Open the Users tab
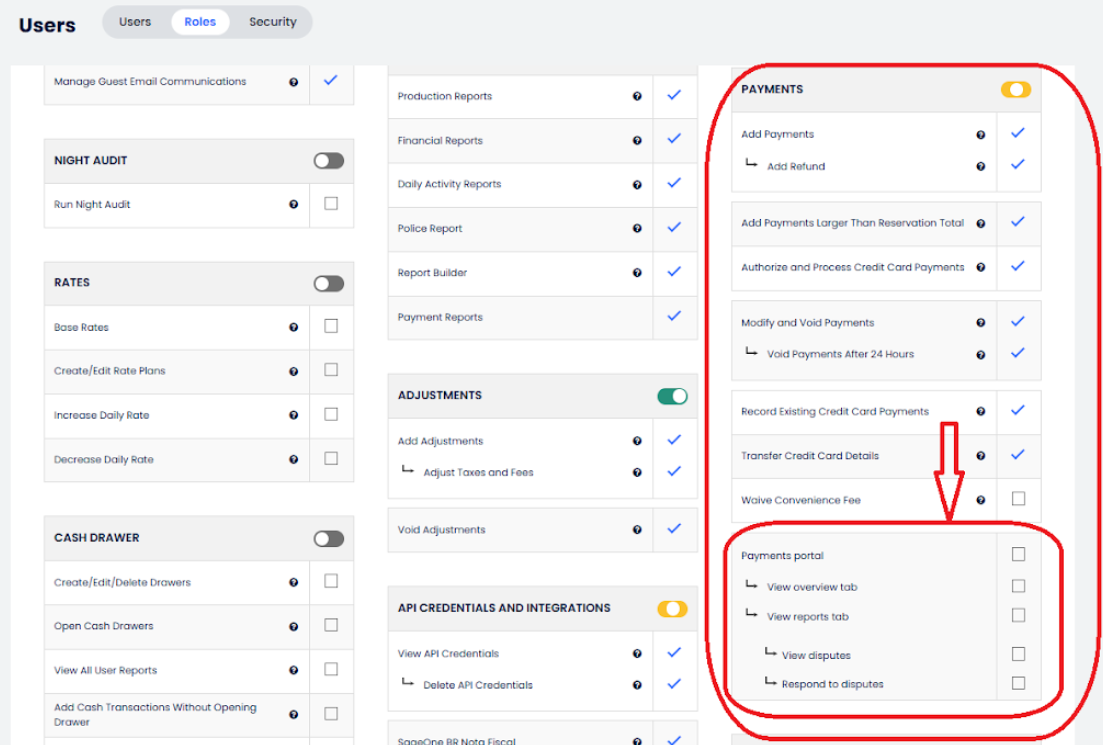 click(135, 22)
